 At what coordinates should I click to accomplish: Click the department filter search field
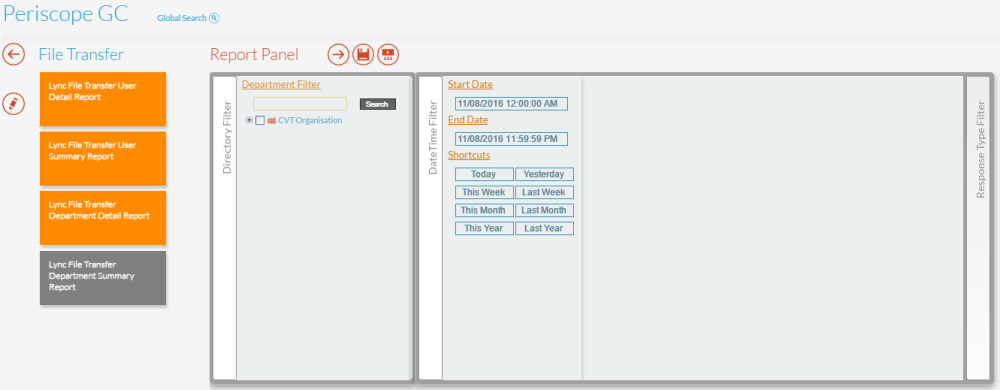point(300,104)
